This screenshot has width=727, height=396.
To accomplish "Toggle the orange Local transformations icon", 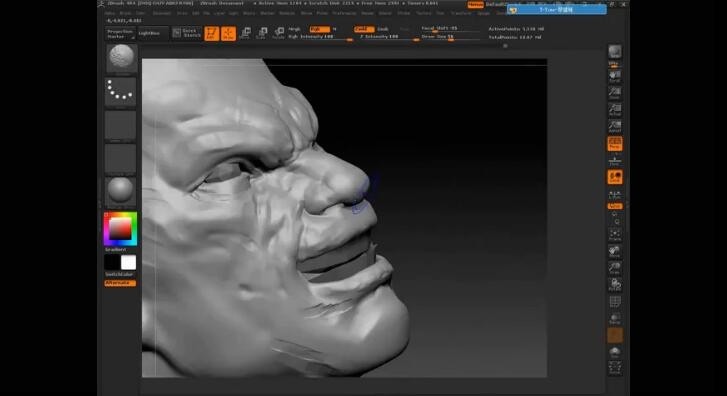I will [x=615, y=177].
